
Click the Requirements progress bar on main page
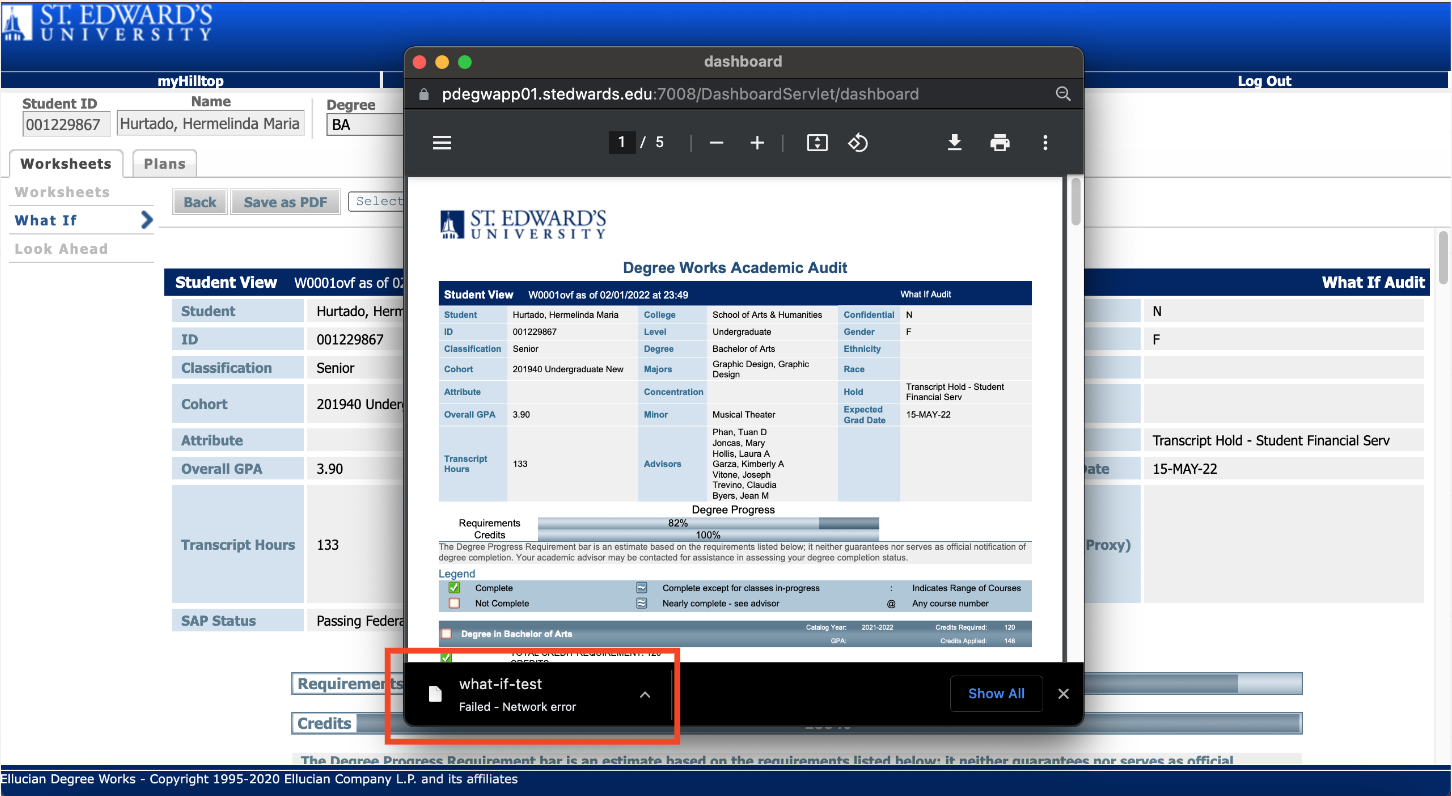pos(799,683)
